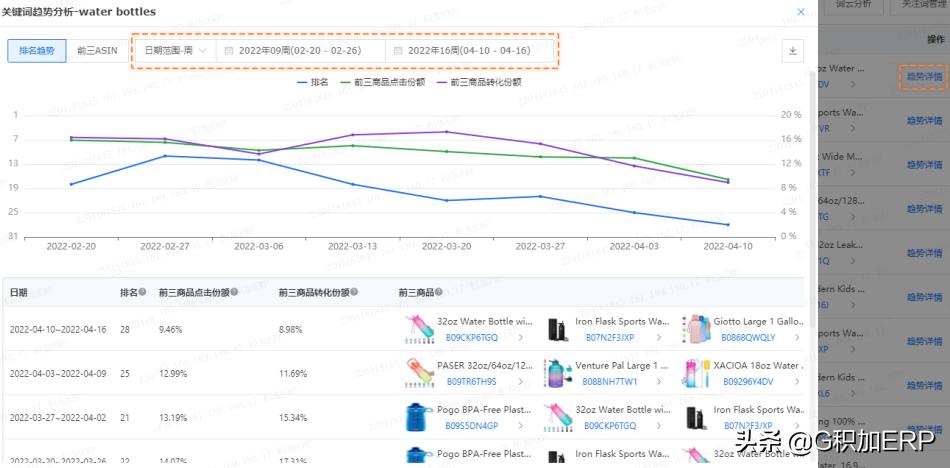This screenshot has width=950, height=468.
Task: Open the 日期范围-周 dropdown
Action: tap(175, 50)
